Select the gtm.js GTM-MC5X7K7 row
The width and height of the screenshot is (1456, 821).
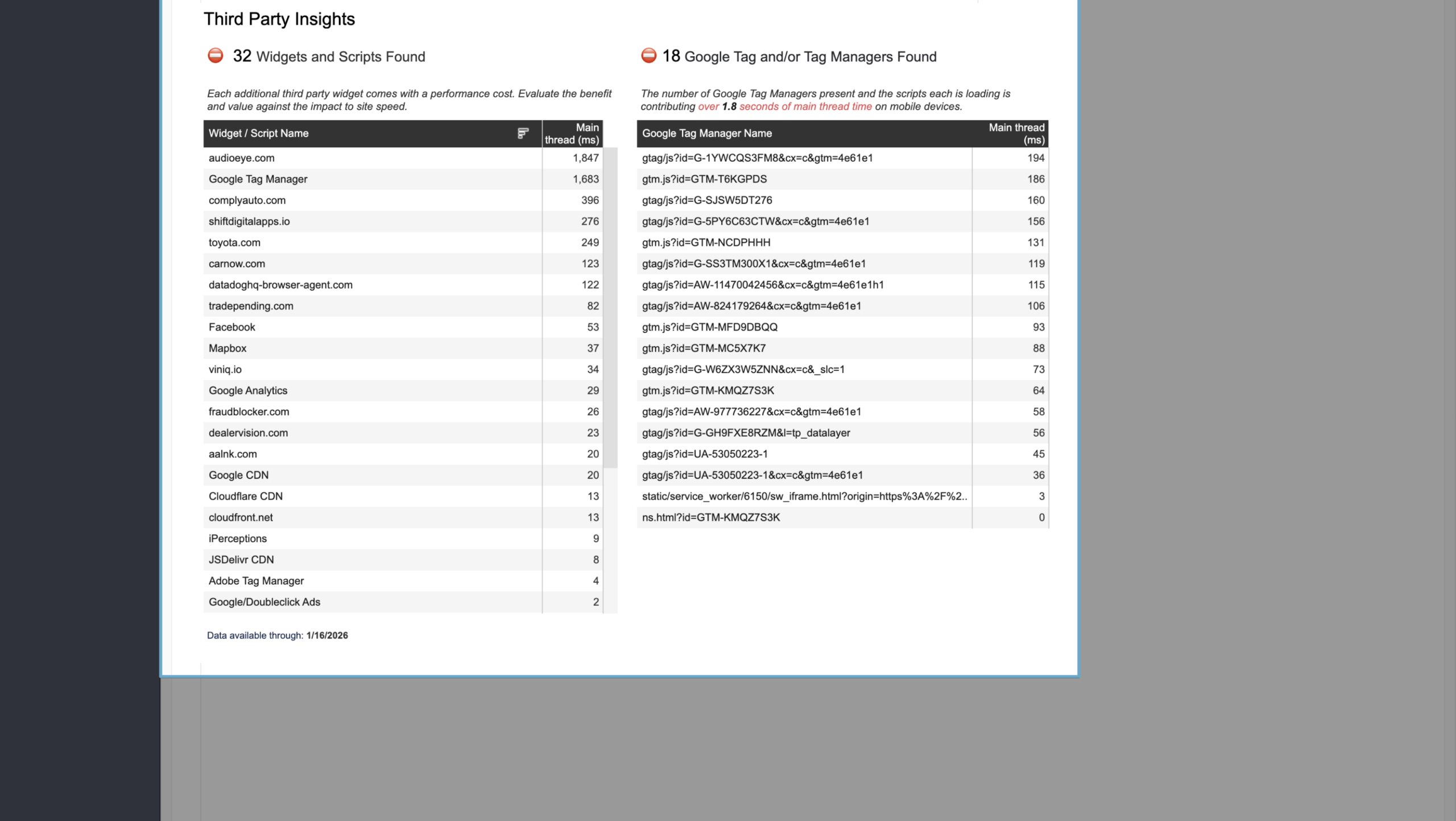point(842,348)
